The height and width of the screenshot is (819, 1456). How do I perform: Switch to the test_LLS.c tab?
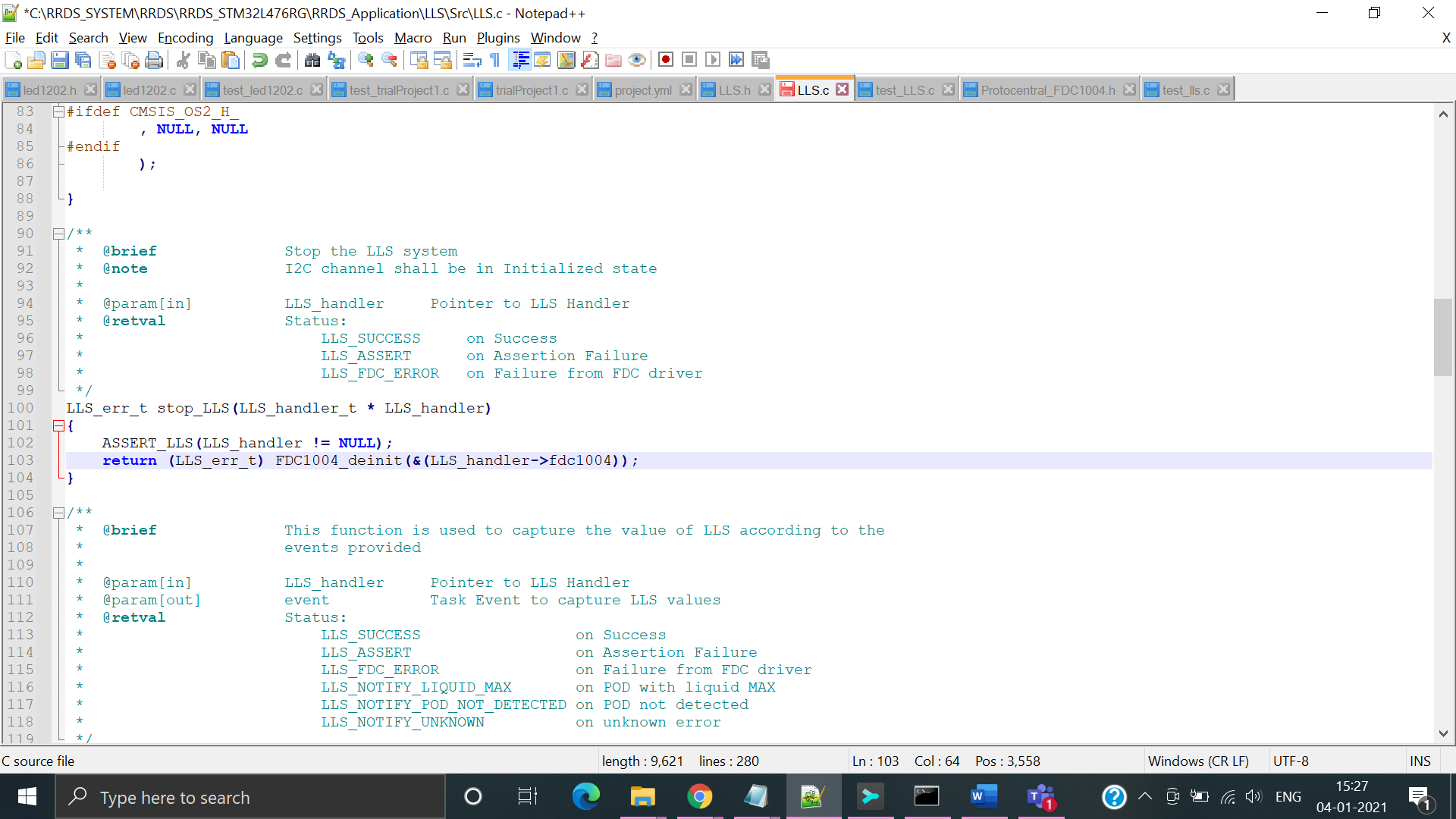coord(904,90)
